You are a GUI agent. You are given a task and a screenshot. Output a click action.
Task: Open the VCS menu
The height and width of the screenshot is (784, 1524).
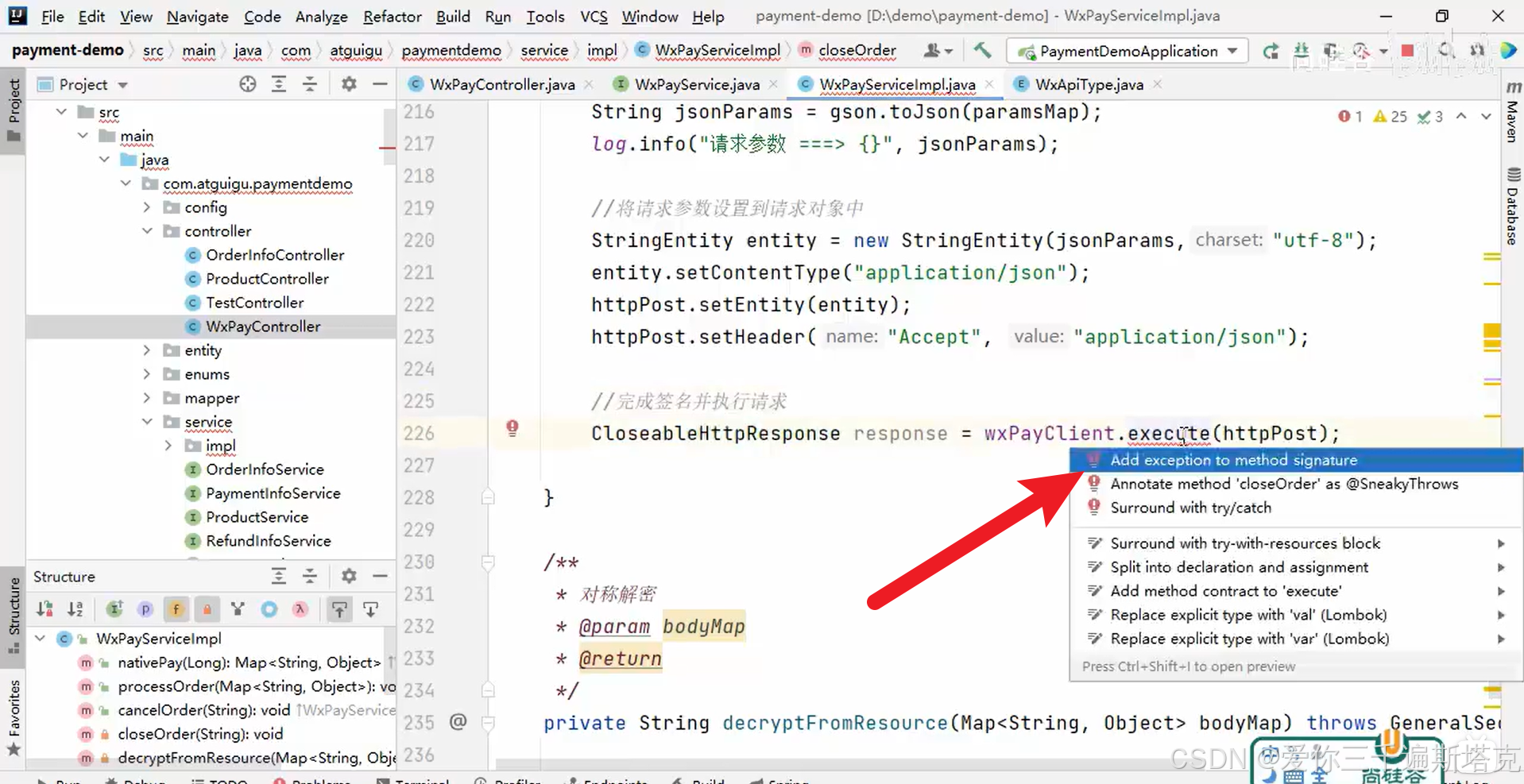(x=594, y=16)
